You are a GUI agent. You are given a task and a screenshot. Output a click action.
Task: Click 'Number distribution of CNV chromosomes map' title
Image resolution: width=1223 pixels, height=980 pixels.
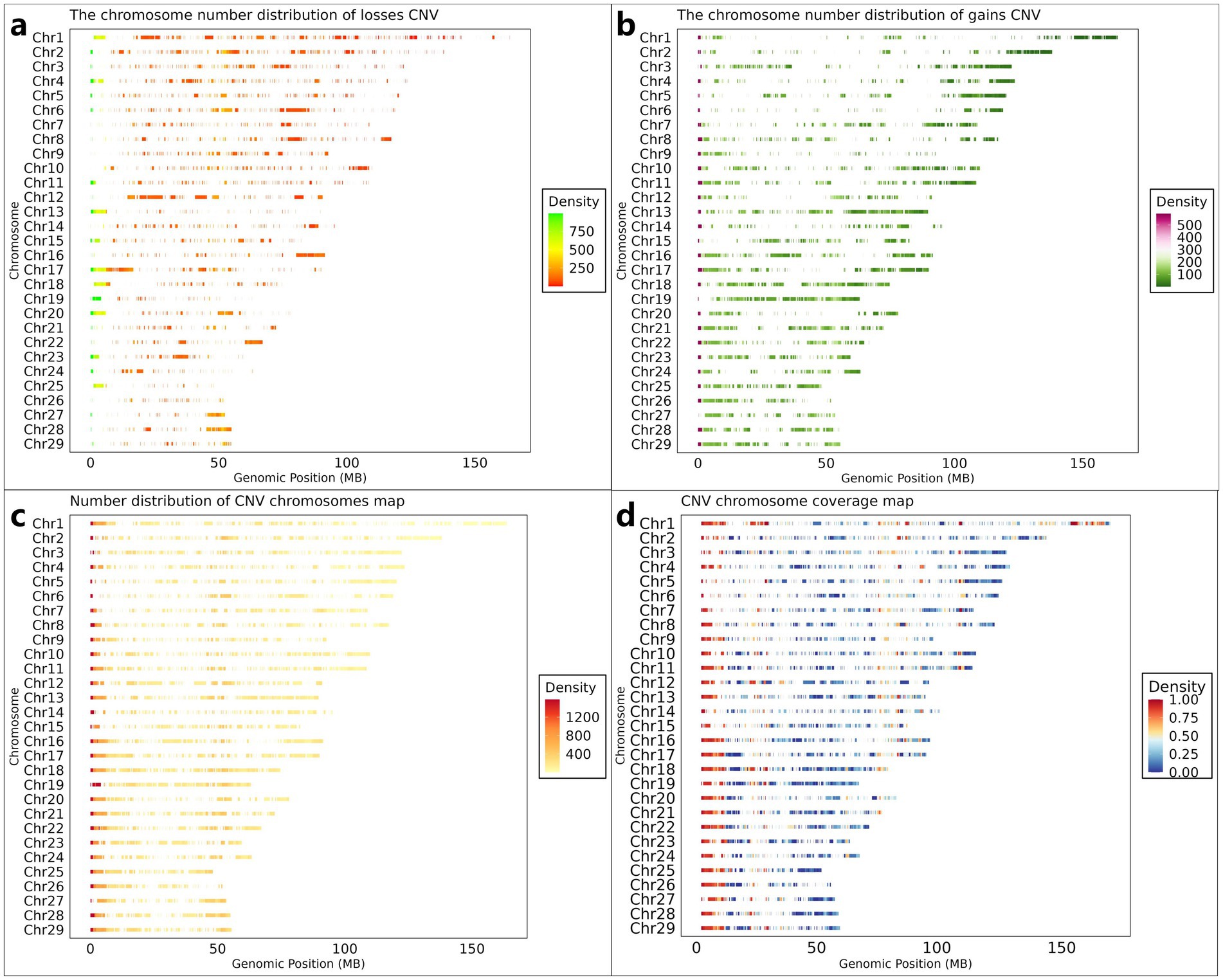[x=237, y=501]
